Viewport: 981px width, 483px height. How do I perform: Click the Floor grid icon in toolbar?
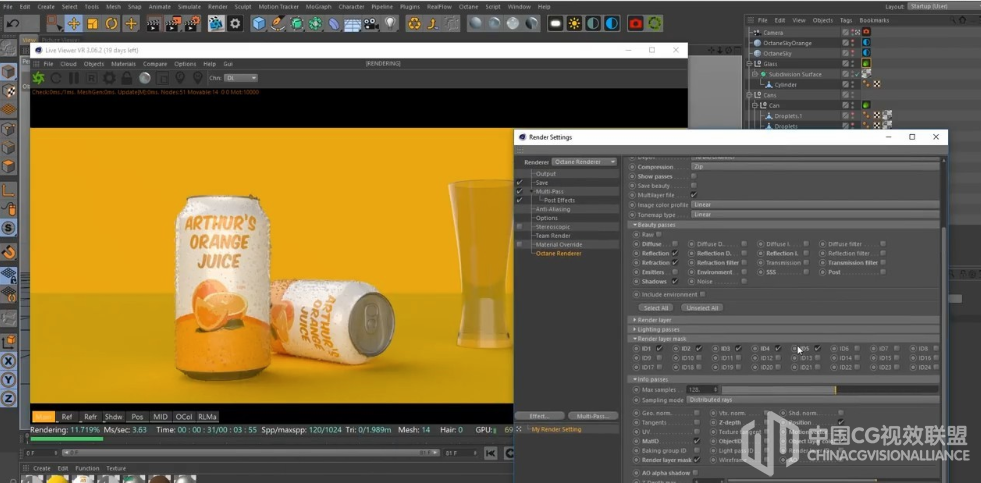point(353,24)
